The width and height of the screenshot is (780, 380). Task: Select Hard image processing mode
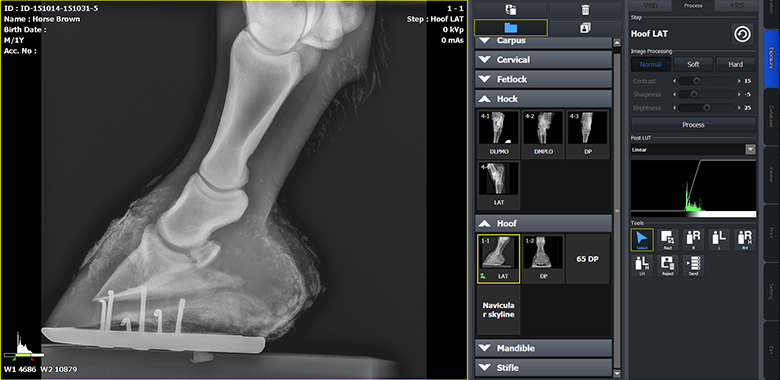tap(735, 64)
